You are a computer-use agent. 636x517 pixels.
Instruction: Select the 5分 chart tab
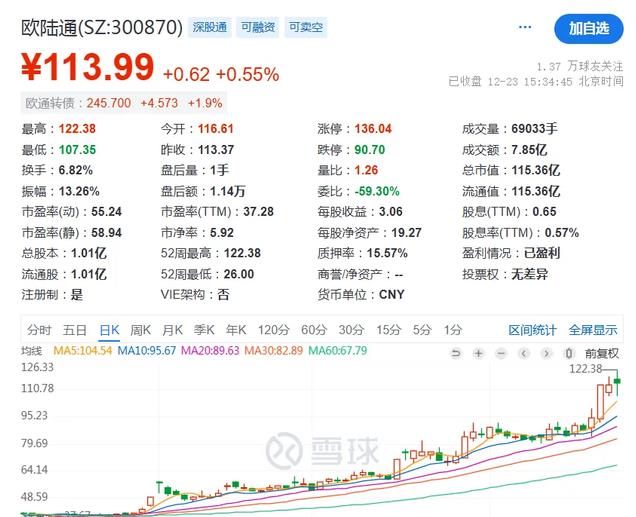point(422,330)
